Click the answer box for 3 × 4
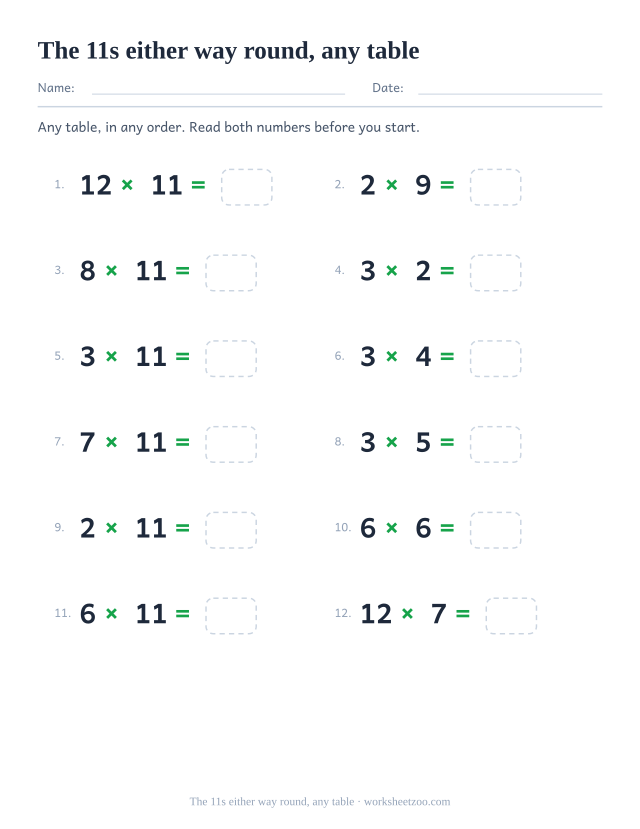640x829 pixels. 496,358
